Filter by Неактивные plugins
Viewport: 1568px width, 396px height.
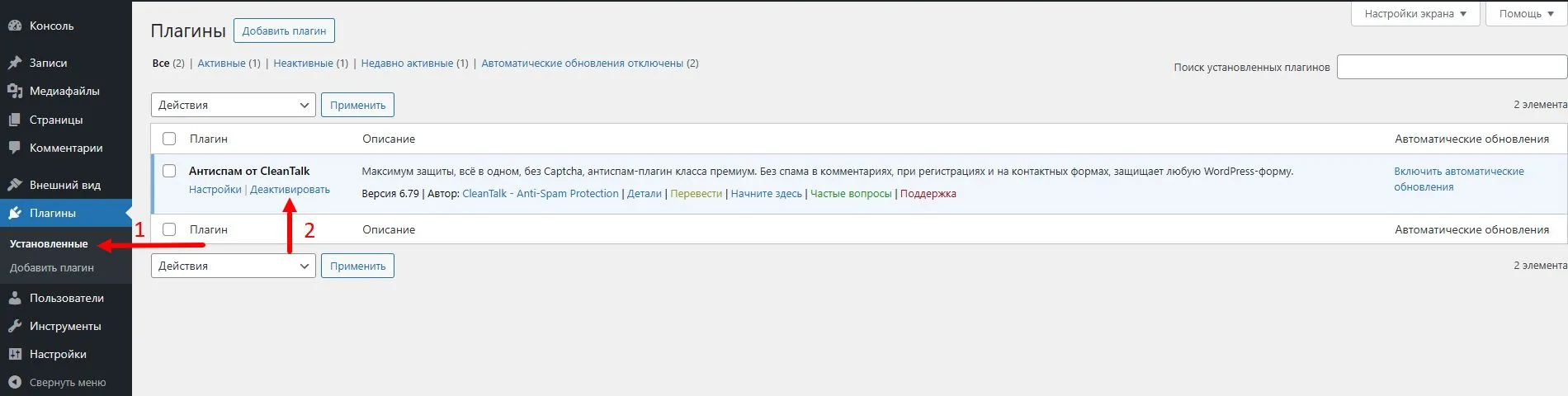coord(304,63)
